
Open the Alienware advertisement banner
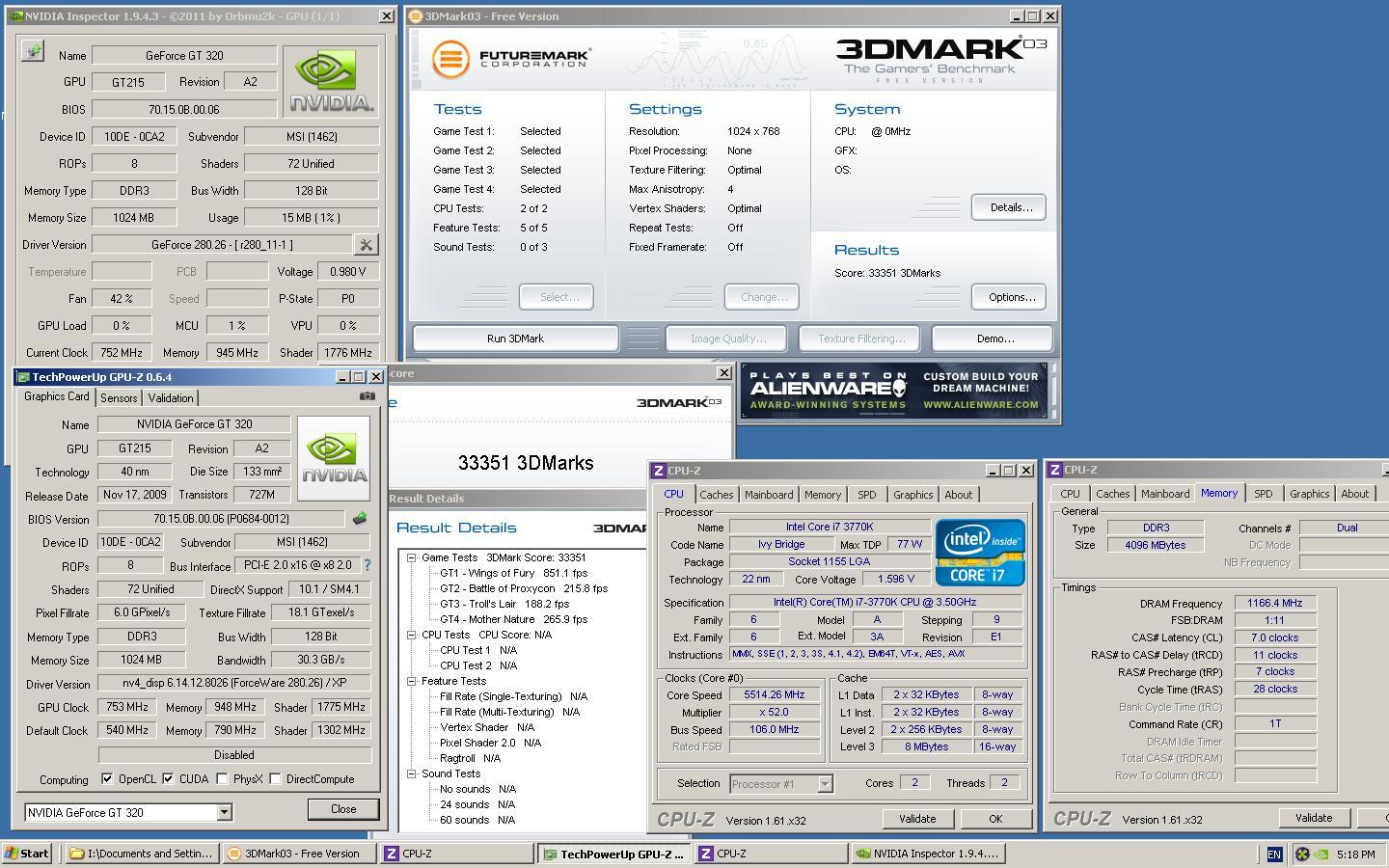tap(893, 391)
